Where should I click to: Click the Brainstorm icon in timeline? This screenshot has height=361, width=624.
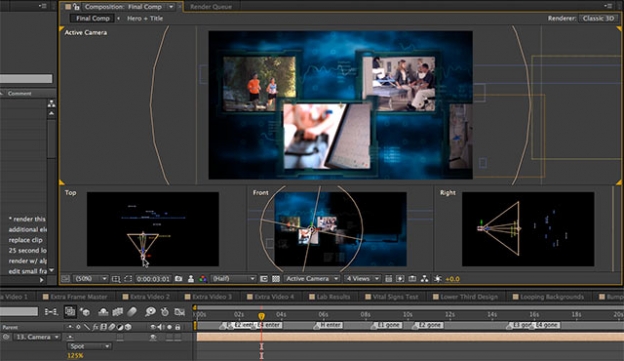pos(150,312)
